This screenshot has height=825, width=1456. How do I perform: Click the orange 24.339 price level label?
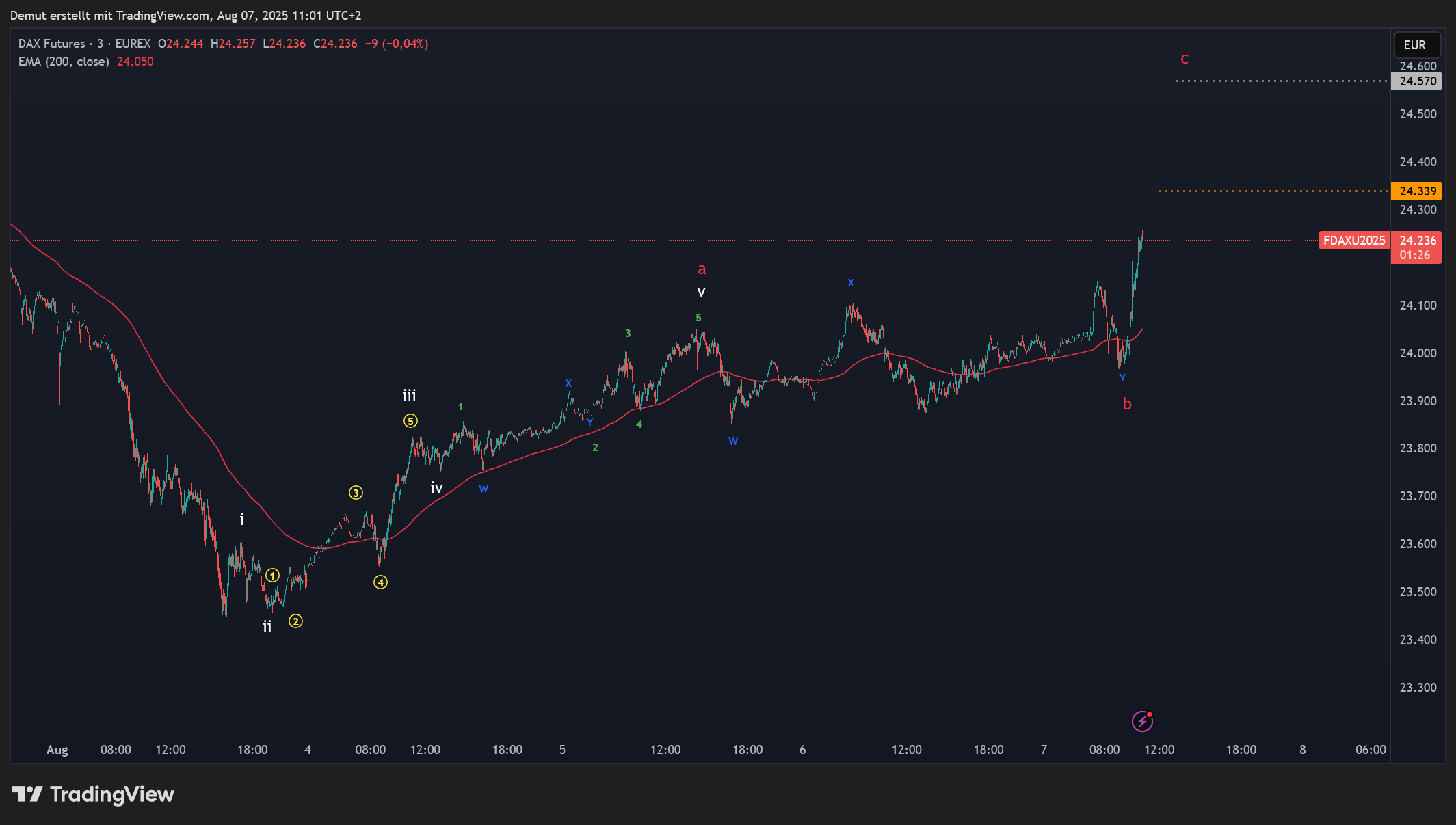(x=1417, y=191)
